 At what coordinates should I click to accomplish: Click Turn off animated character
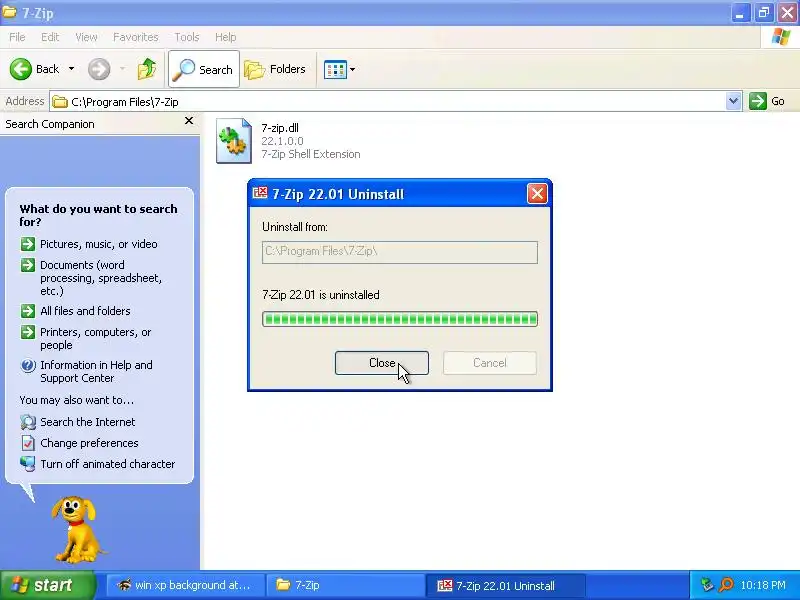coord(108,464)
